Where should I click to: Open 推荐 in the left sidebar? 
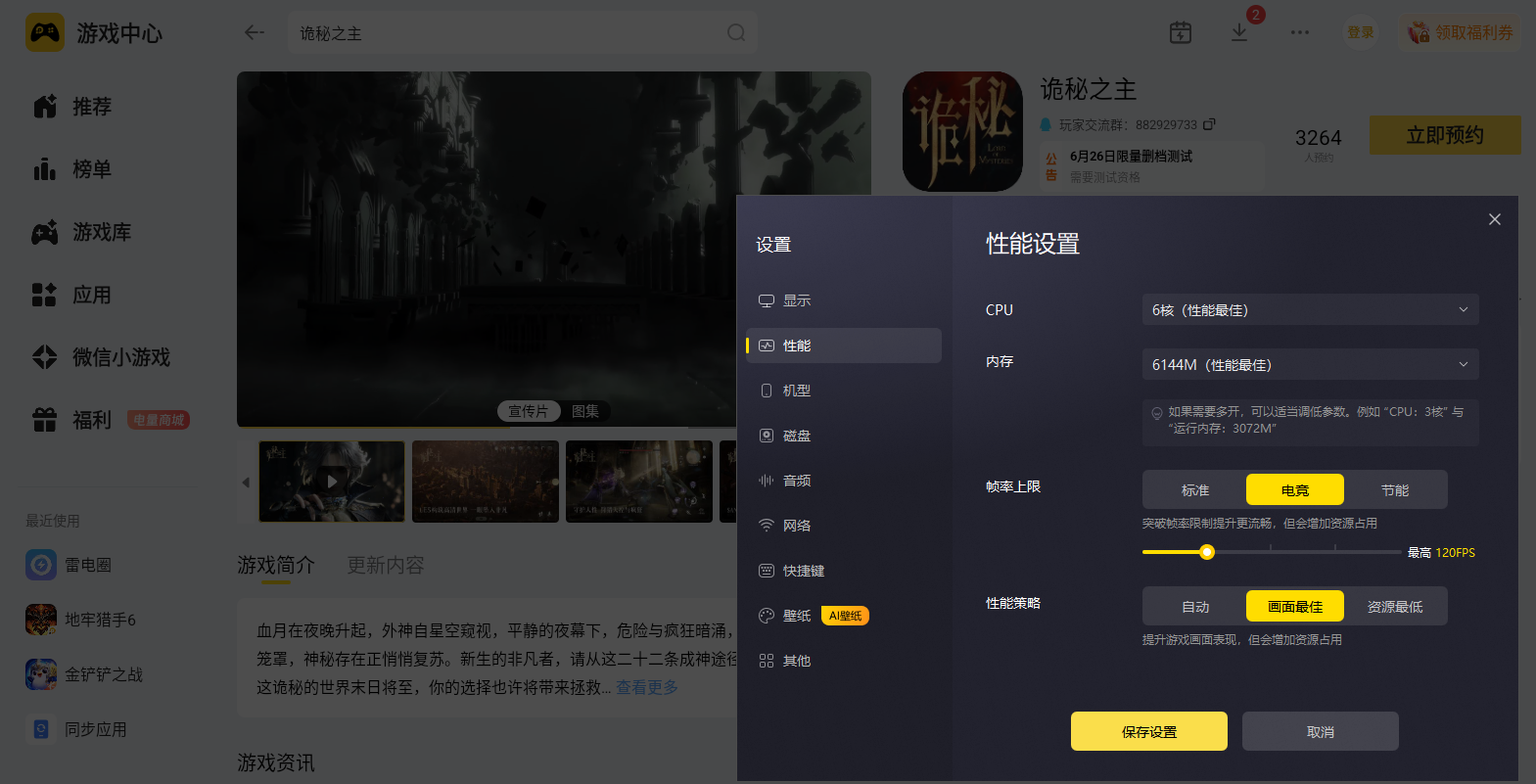click(x=72, y=107)
